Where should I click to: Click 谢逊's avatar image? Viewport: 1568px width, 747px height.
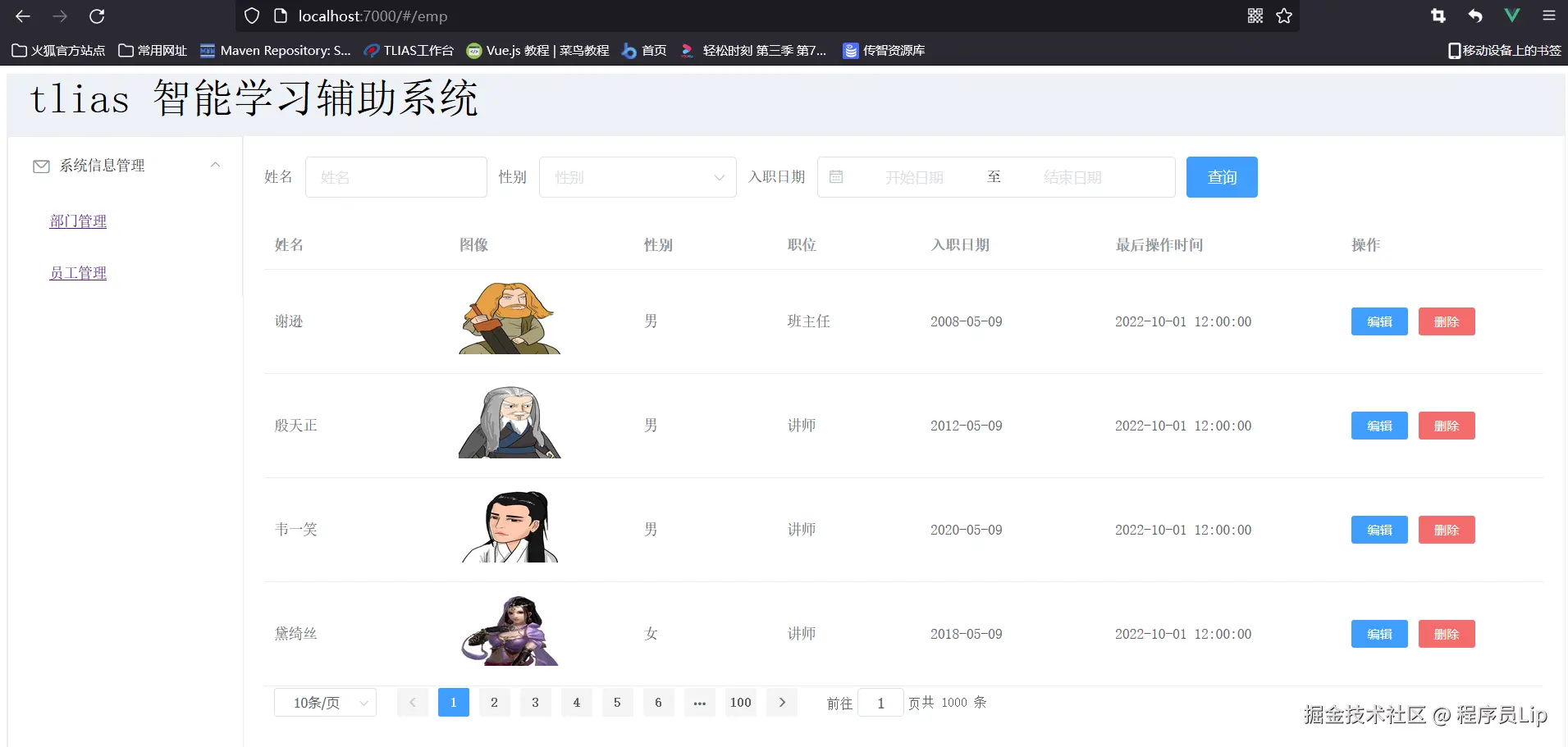510,318
